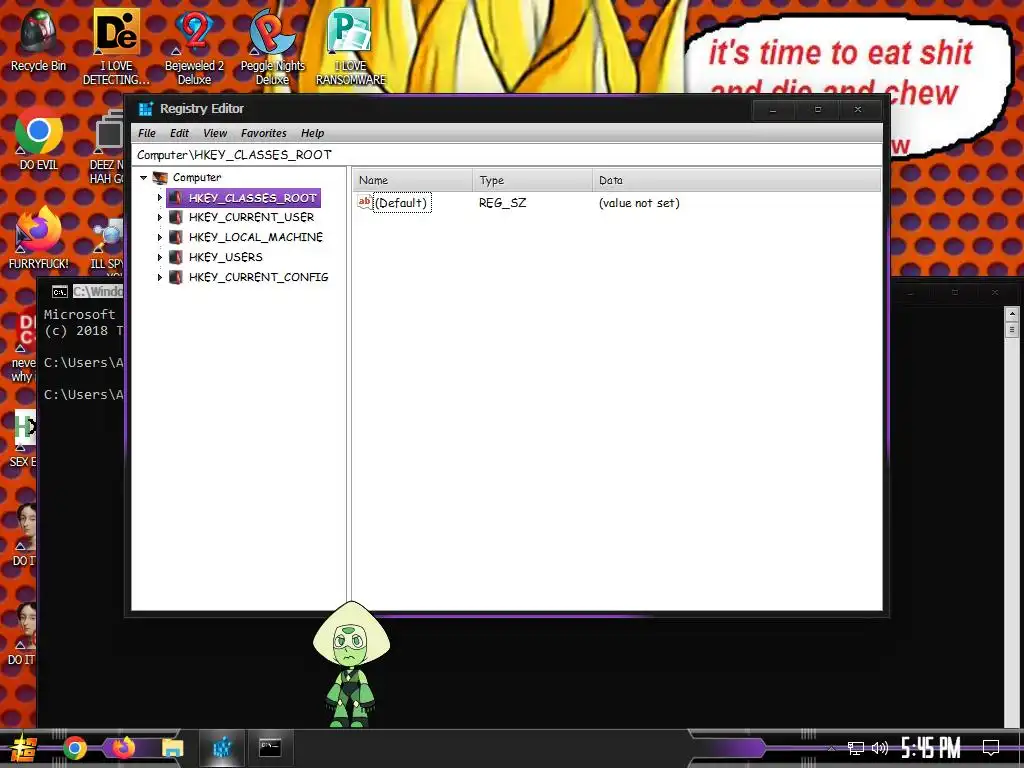The width and height of the screenshot is (1024, 768).
Task: Select HKEY_LOCAL_MACHINE in the tree
Action: (x=256, y=237)
